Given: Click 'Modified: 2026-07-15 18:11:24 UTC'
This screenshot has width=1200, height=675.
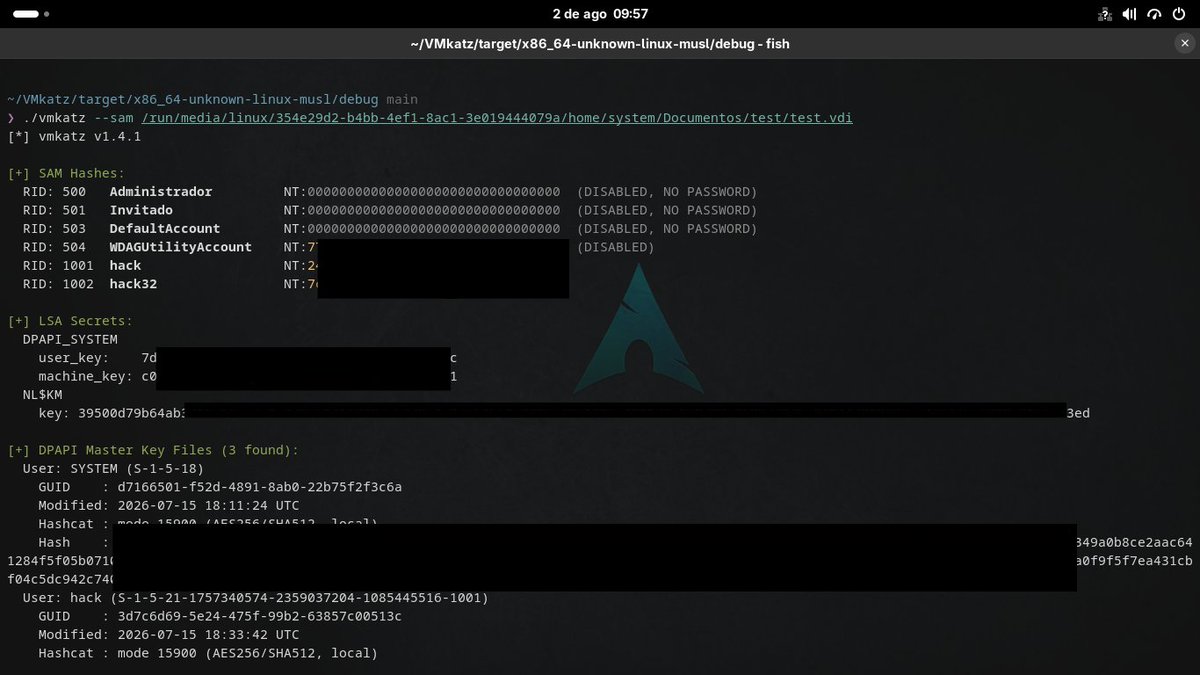Looking at the screenshot, I should pos(168,505).
